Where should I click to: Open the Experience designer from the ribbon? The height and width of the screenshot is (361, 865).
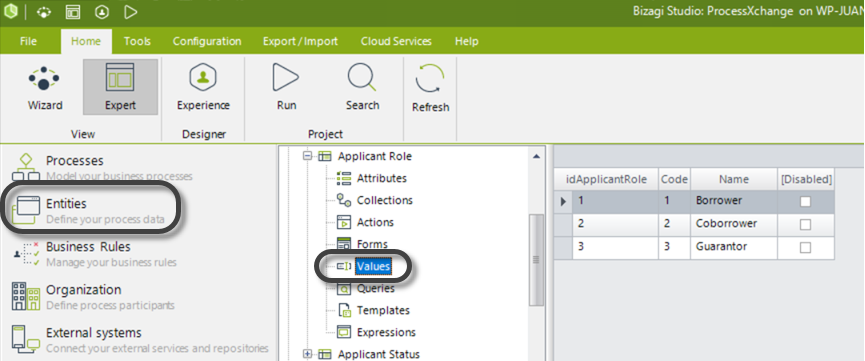[x=203, y=87]
